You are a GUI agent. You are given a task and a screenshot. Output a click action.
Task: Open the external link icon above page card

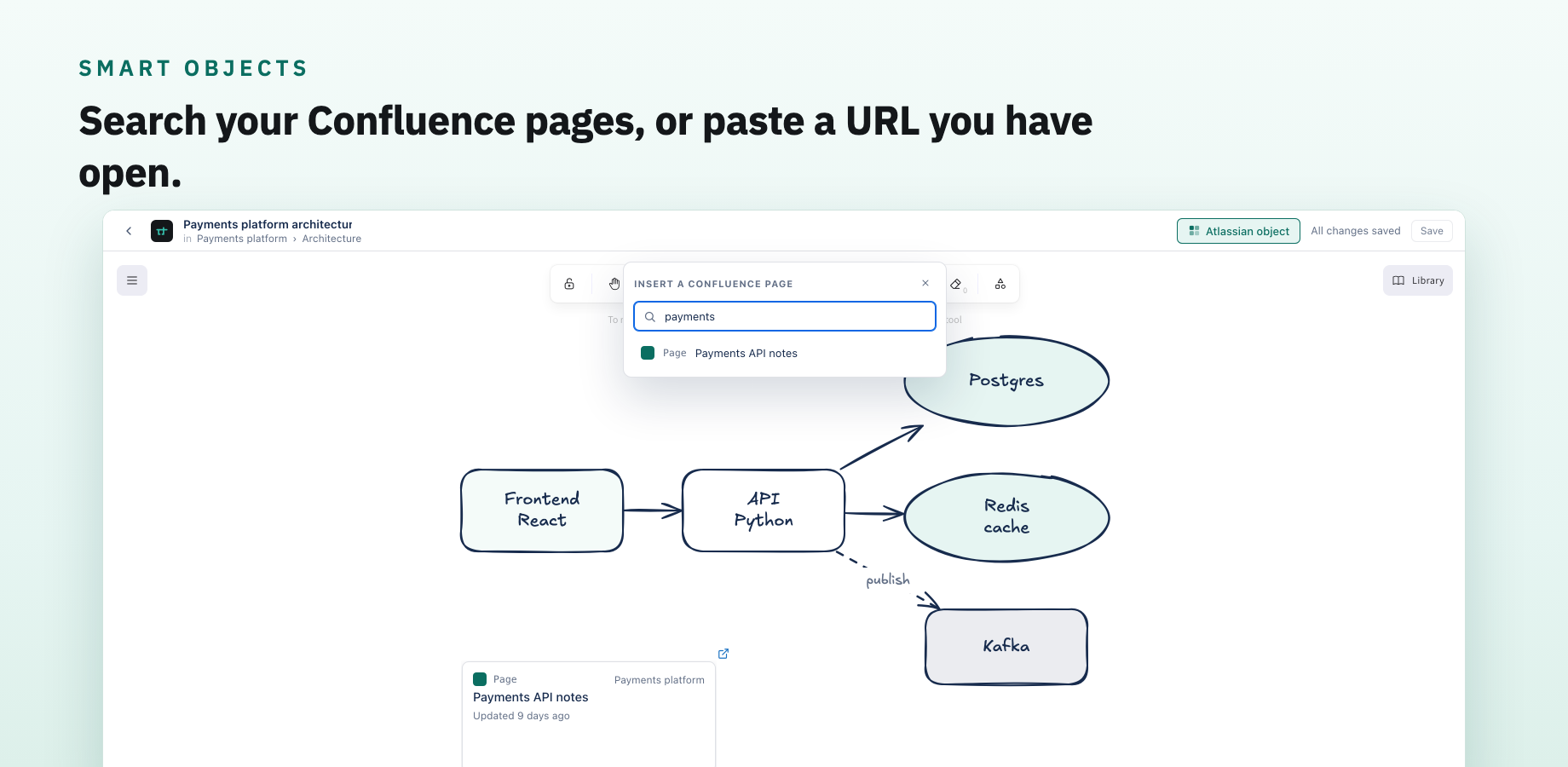coord(723,654)
